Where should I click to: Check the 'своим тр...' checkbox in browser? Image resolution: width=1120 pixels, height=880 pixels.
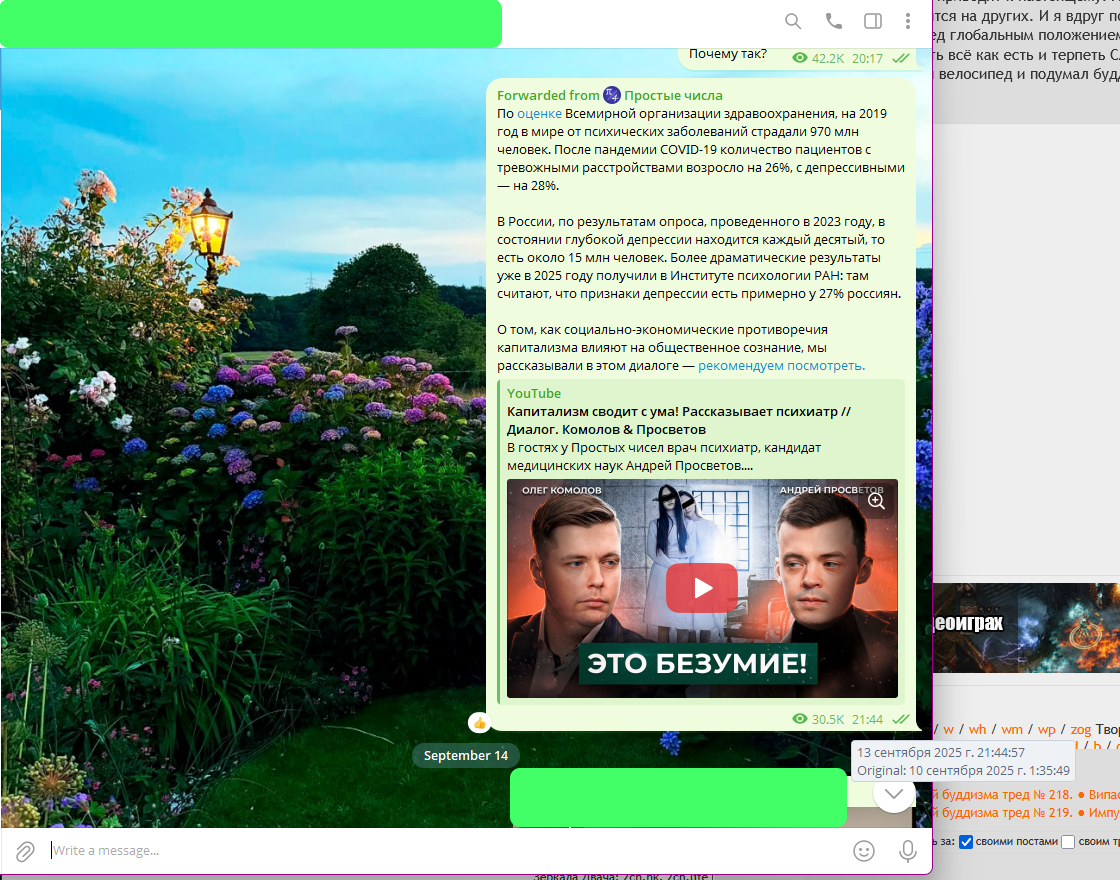[1068, 842]
